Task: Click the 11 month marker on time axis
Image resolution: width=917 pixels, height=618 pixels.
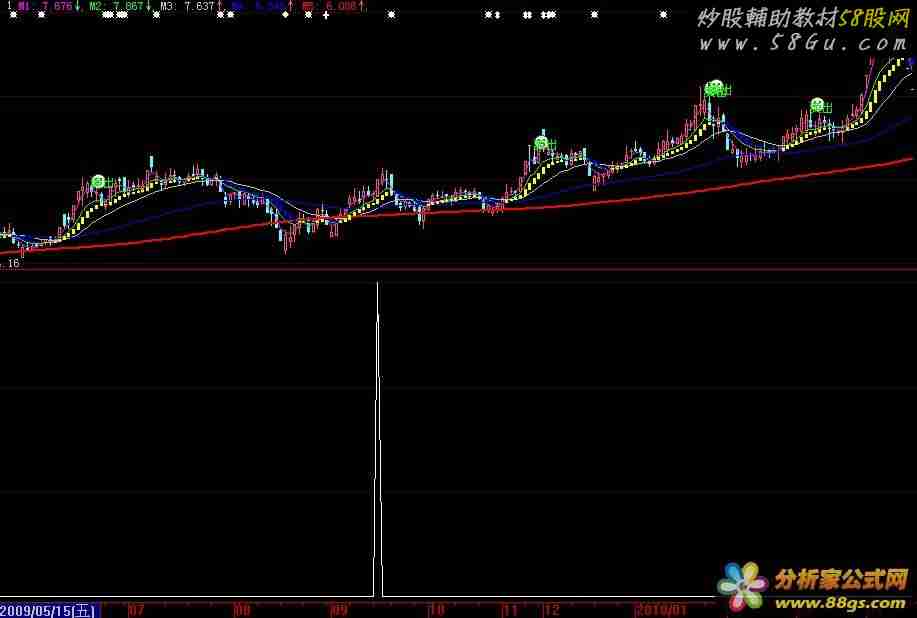Action: coord(510,611)
